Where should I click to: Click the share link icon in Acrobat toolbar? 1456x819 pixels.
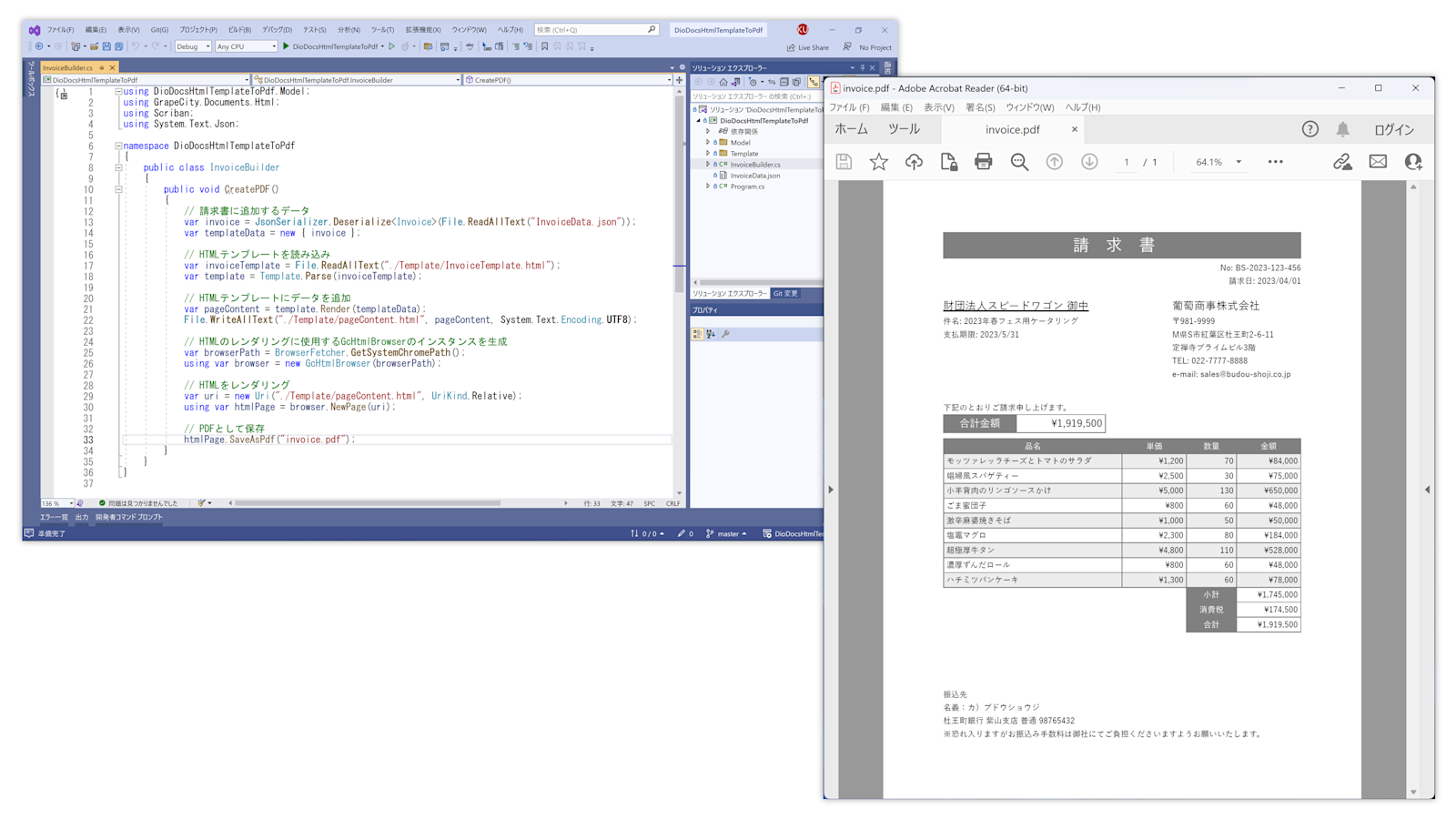1342,162
